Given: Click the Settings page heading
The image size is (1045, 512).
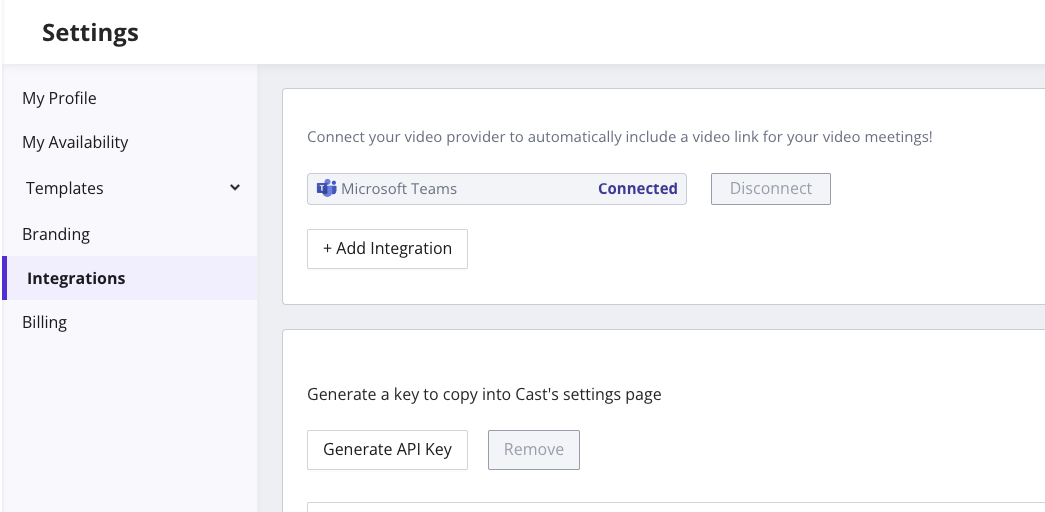Looking at the screenshot, I should [x=90, y=33].
